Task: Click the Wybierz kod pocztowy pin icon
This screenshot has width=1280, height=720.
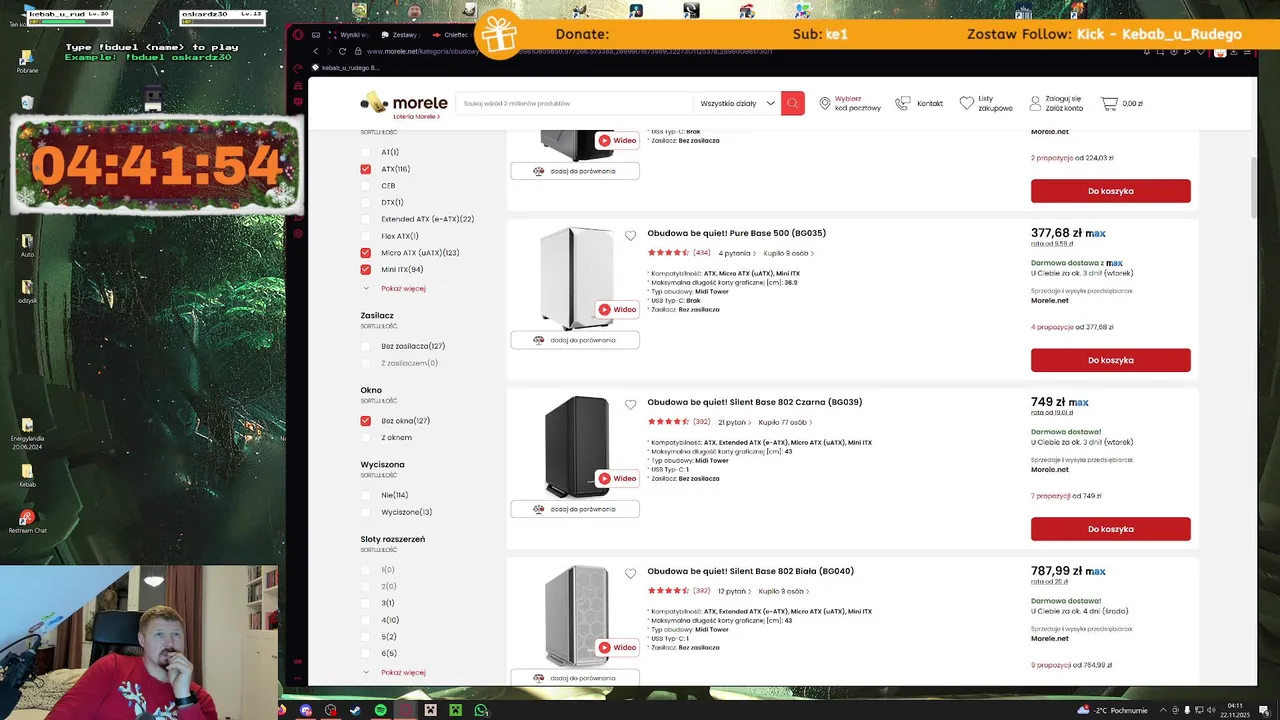Action: coord(825,103)
